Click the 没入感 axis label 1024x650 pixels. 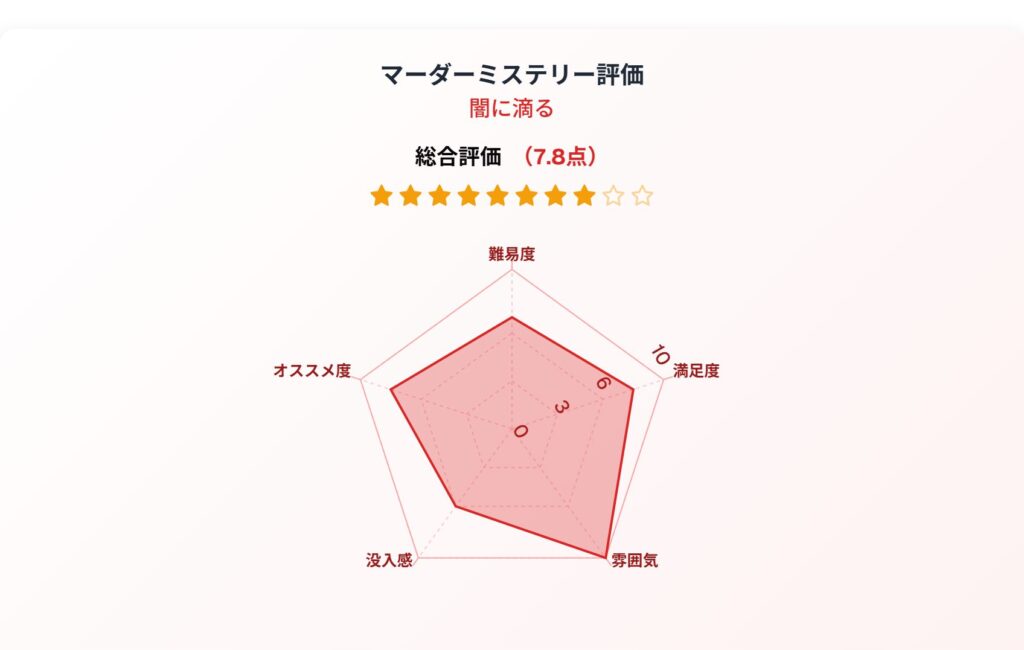(x=389, y=561)
